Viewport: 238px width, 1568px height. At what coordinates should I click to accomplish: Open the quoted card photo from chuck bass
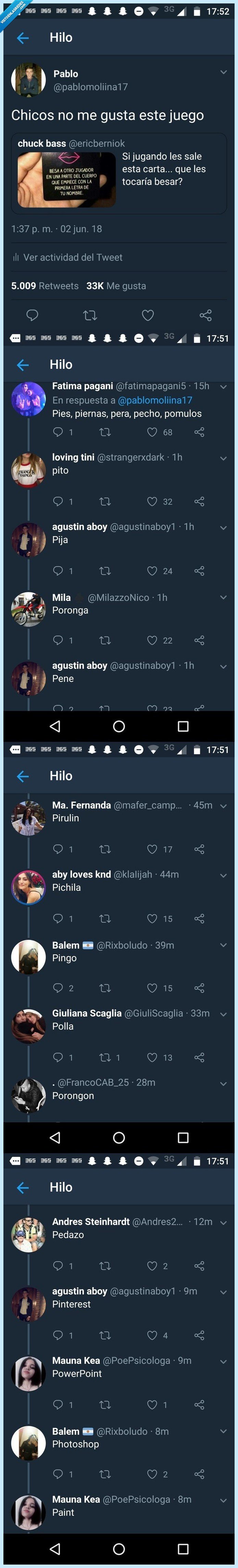[x=66, y=180]
